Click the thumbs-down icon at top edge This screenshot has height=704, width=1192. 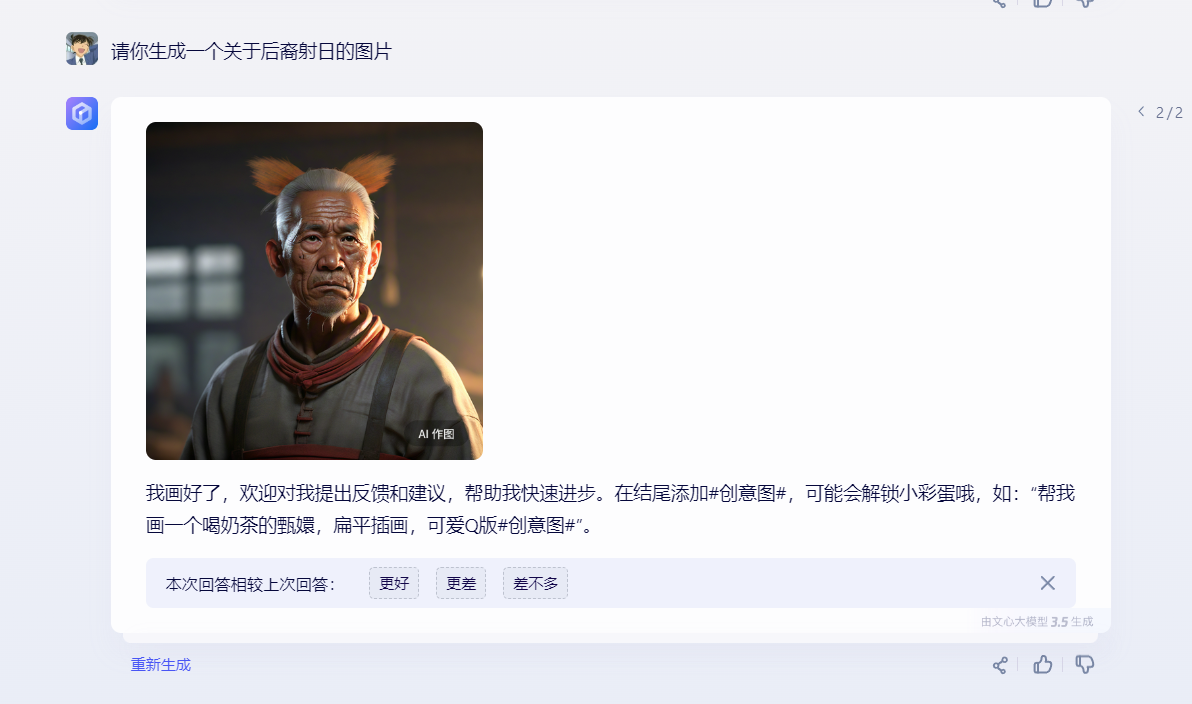[1085, 3]
